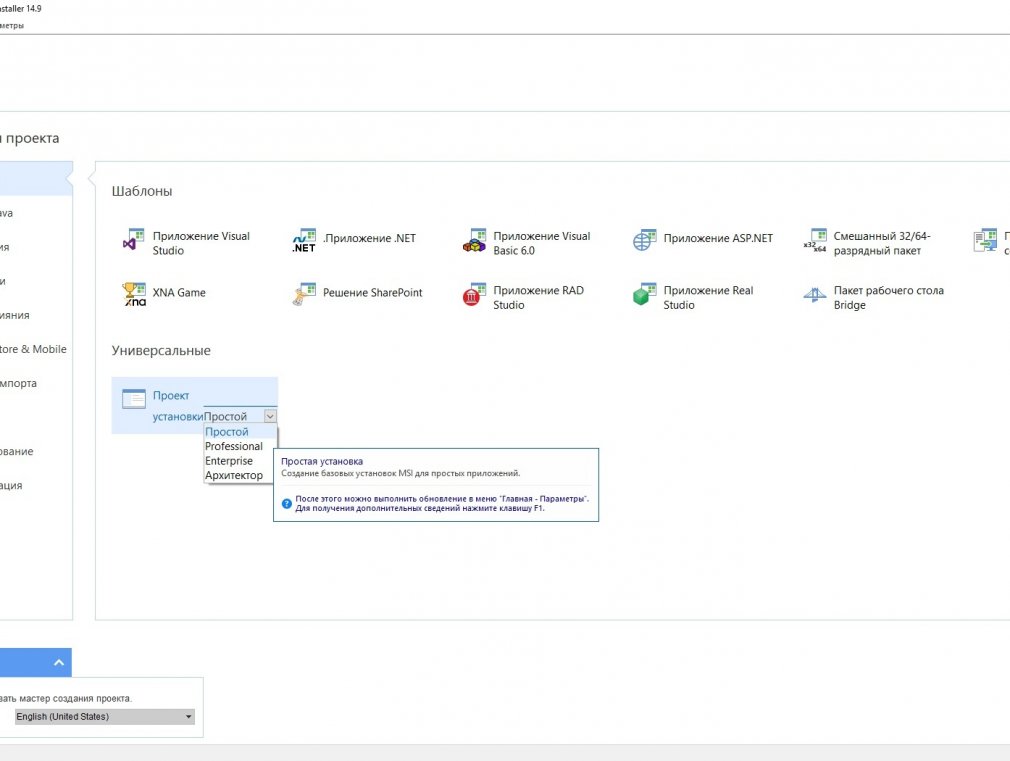Click the 'Приложение RAD Studio' label
Image resolution: width=1010 pixels, height=761 pixels.
[x=538, y=298]
